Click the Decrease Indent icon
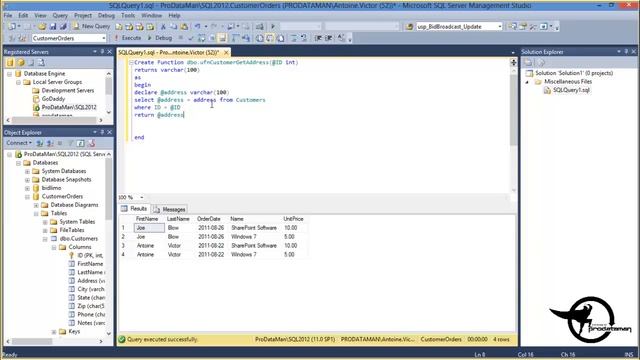 (x=318, y=38)
